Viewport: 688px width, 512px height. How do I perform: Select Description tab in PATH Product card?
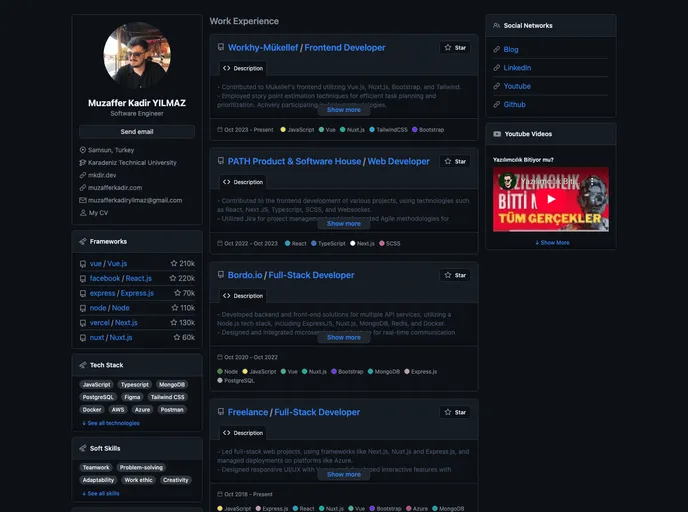point(243,182)
